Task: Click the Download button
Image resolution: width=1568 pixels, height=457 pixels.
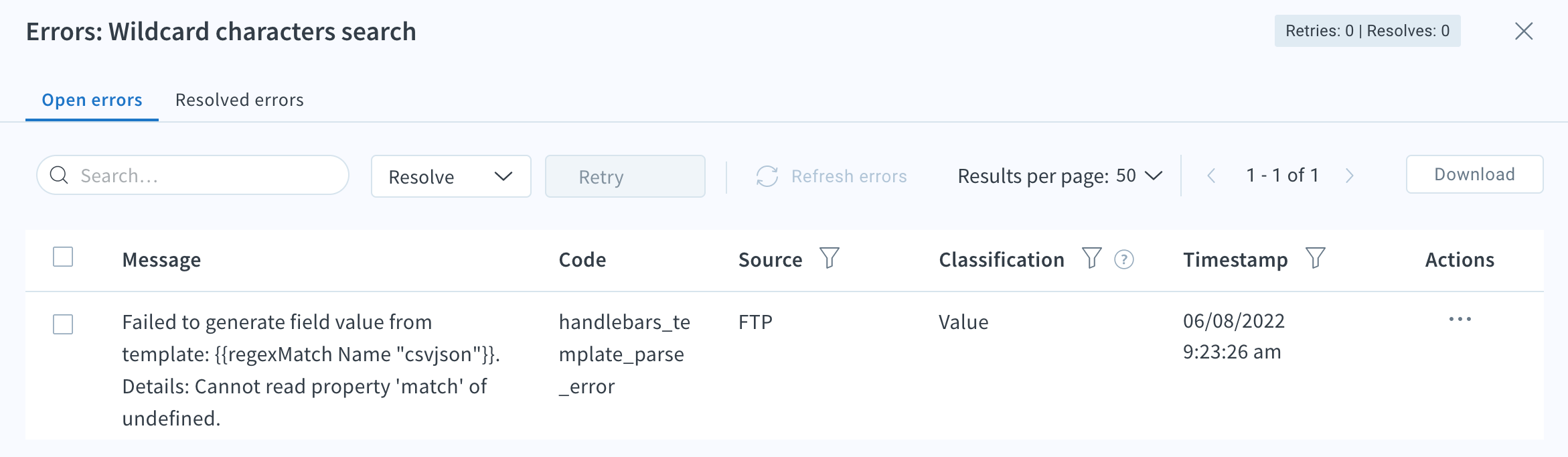Action: click(1475, 174)
